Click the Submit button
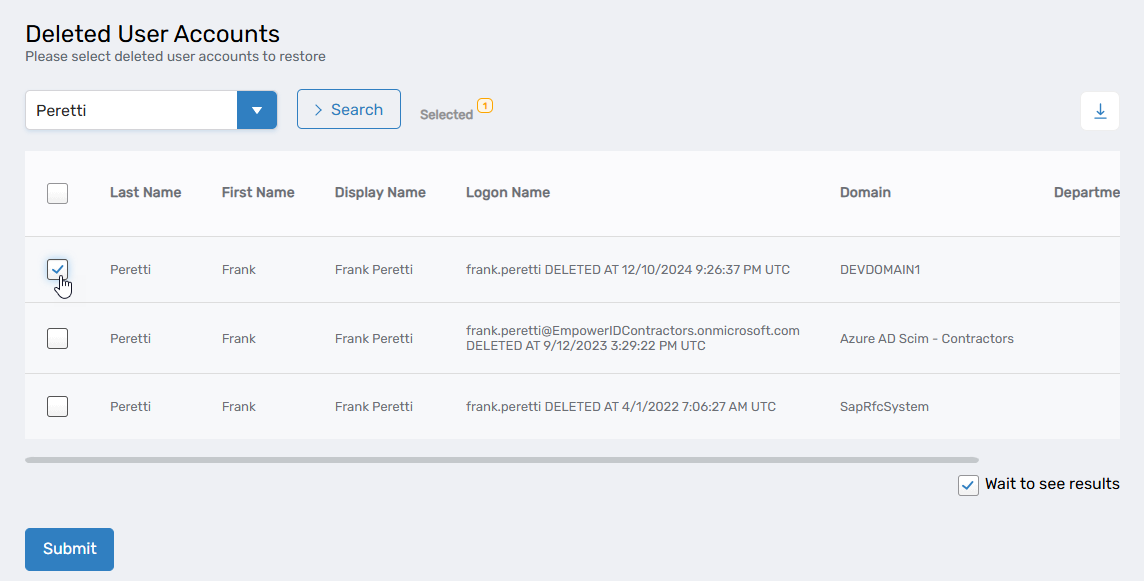1144x581 pixels. coord(69,549)
